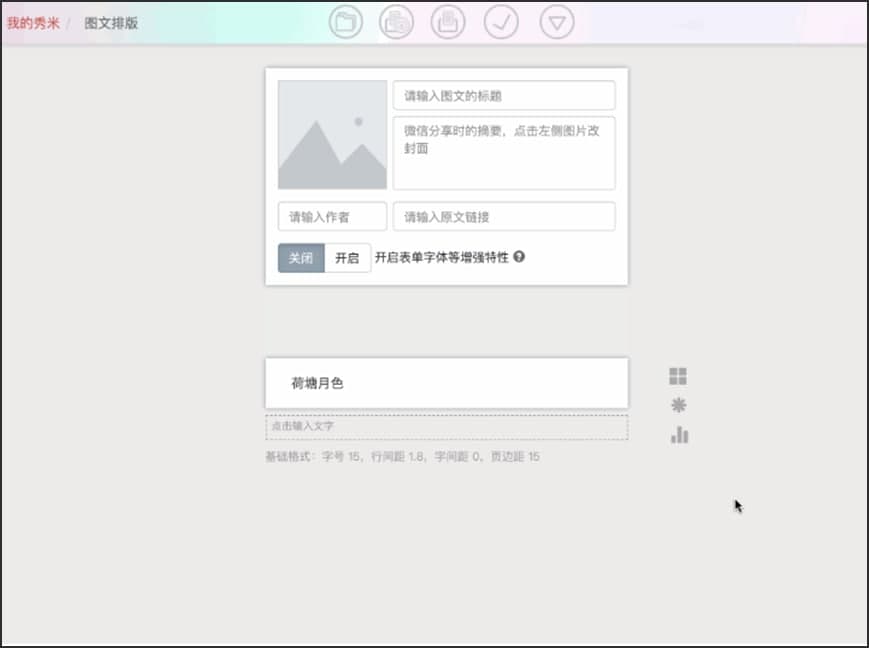This screenshot has width=869, height=648.
Task: Open the triangle download dropdown in toolbar
Action: tap(556, 22)
